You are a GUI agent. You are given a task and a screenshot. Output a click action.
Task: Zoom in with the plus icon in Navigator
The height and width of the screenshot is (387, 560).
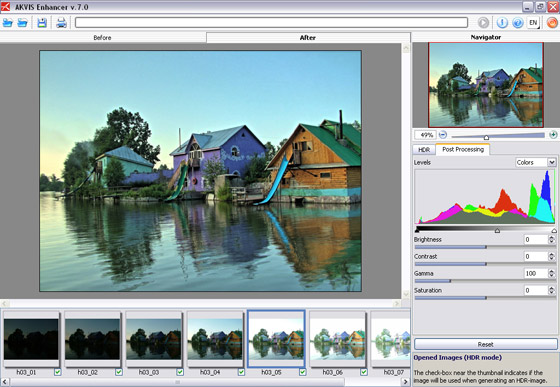point(553,135)
